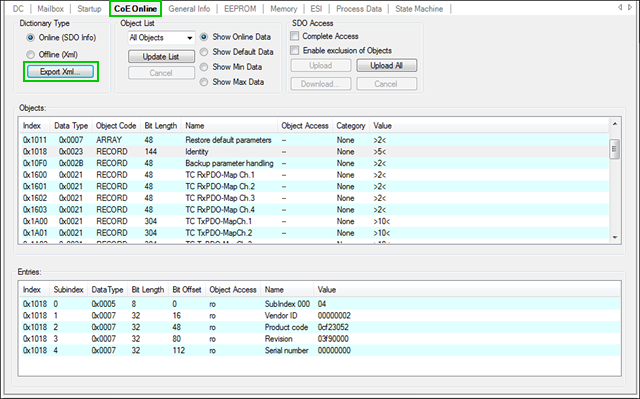Click Objects Bit Length column header

pos(160,126)
